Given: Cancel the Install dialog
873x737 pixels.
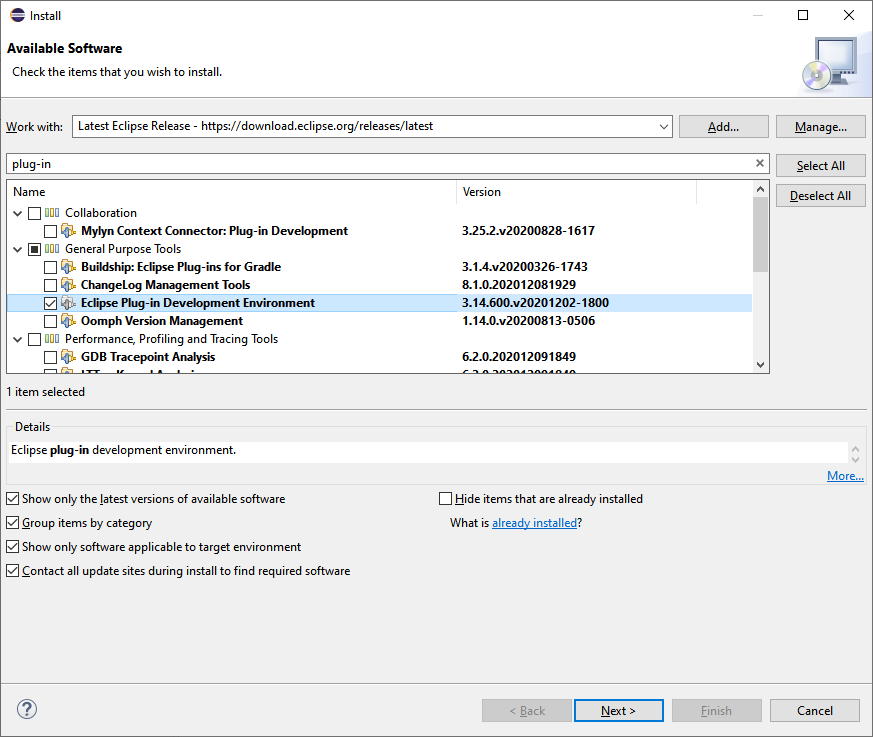Looking at the screenshot, I should click(x=815, y=711).
